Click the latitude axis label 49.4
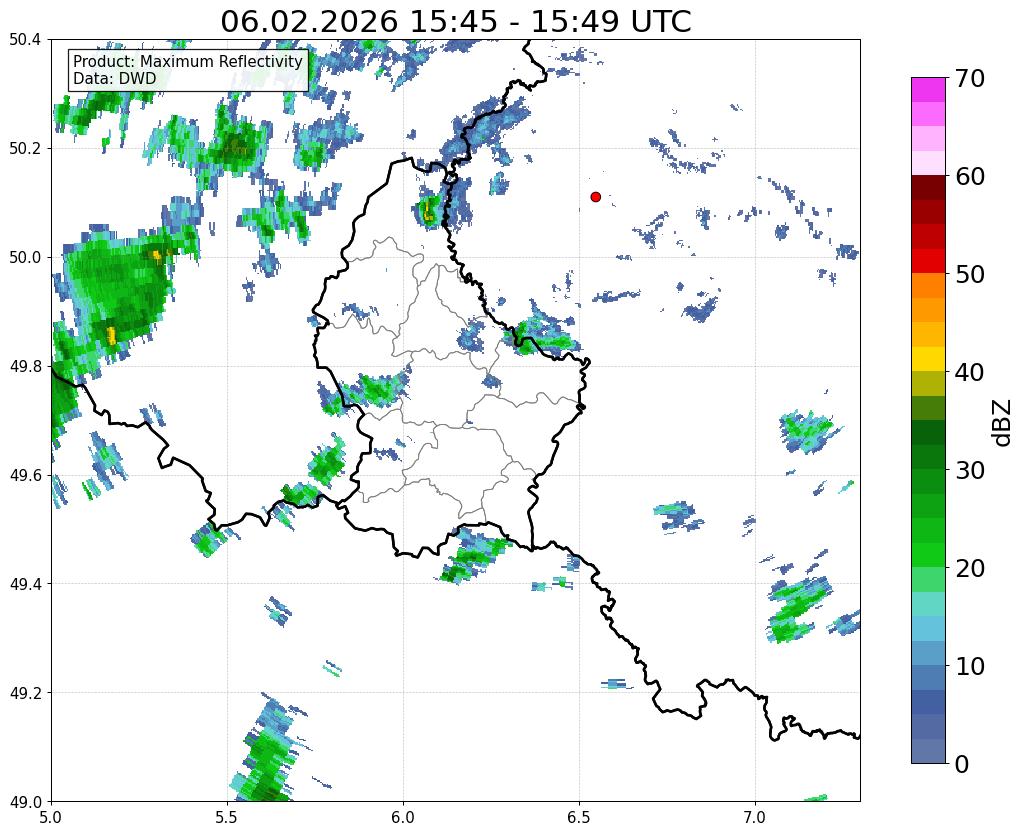Viewport: 1023px width, 834px height. [25, 584]
